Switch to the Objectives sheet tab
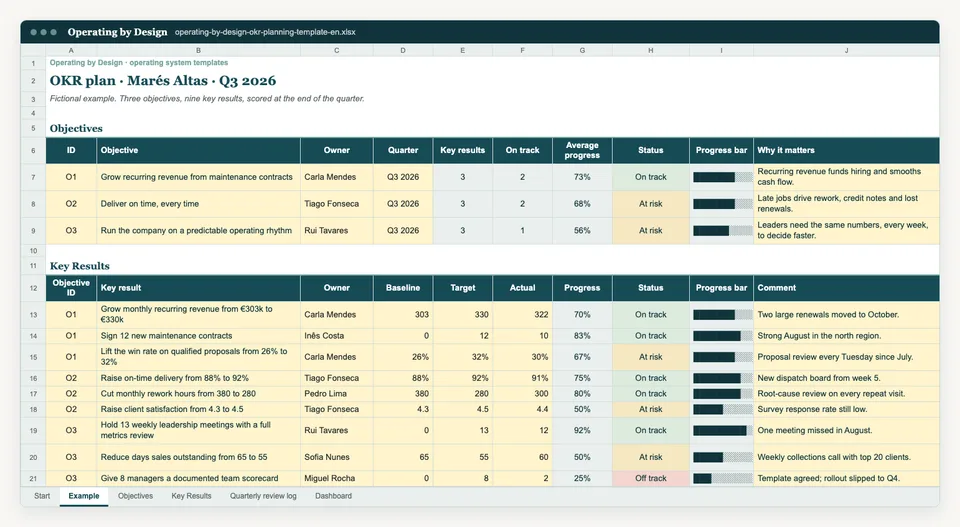This screenshot has height=527, width=960. coord(135,496)
